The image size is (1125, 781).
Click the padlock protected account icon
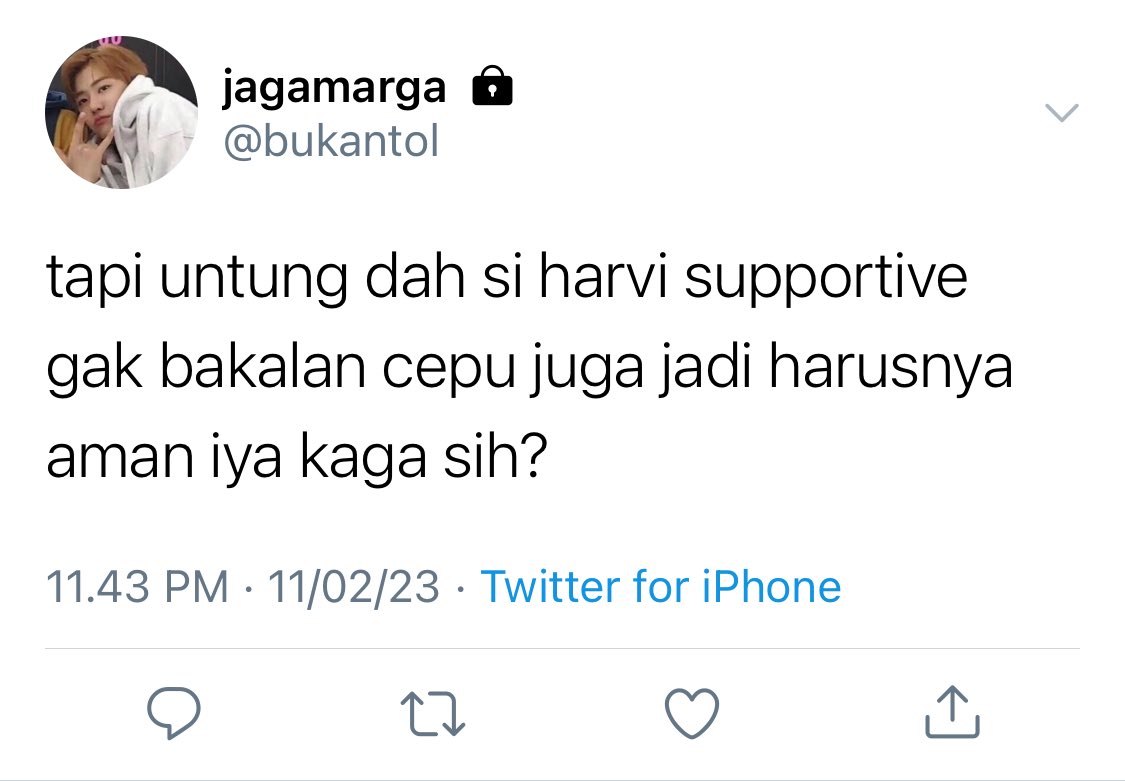[492, 86]
